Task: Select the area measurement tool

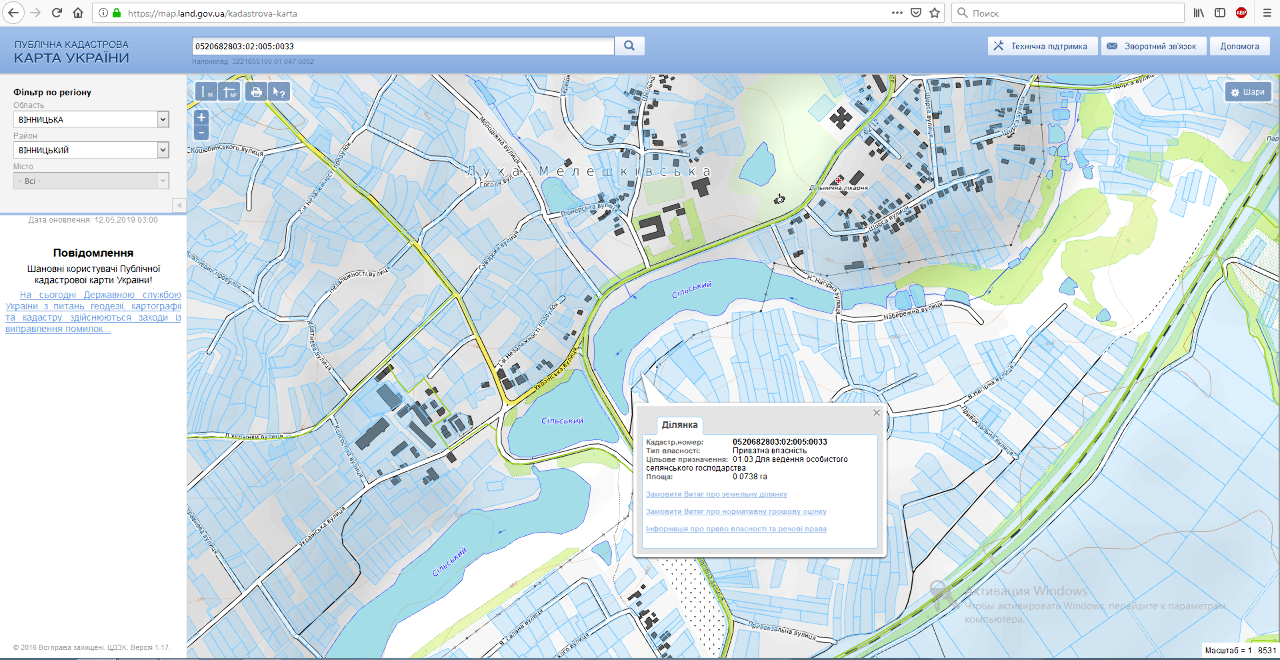Action: 230,92
